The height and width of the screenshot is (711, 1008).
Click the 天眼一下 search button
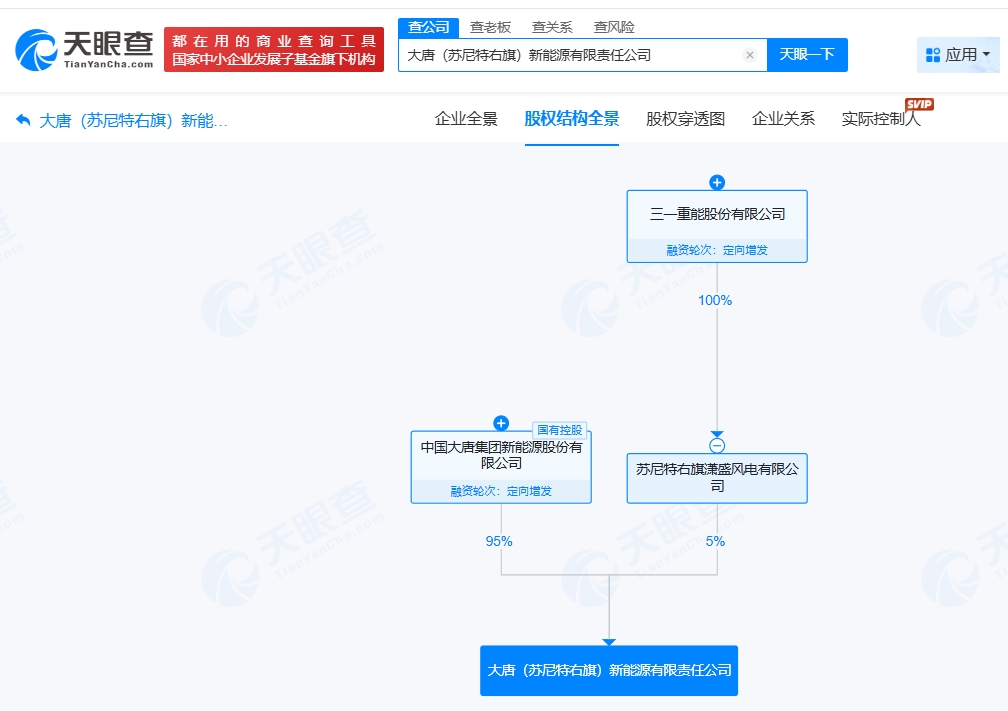(807, 55)
